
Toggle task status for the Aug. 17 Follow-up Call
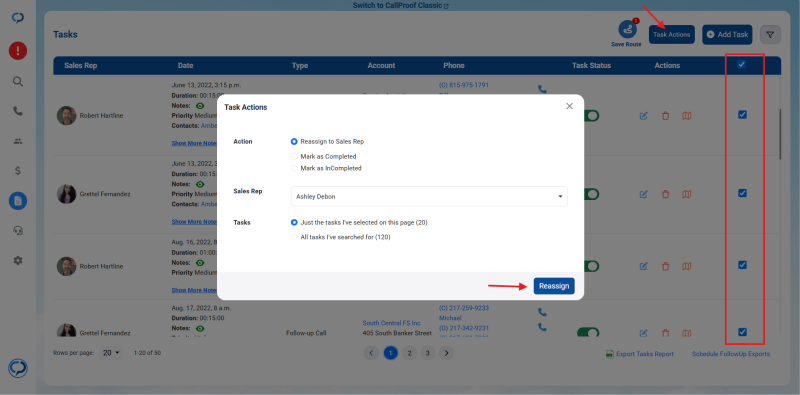coord(588,333)
